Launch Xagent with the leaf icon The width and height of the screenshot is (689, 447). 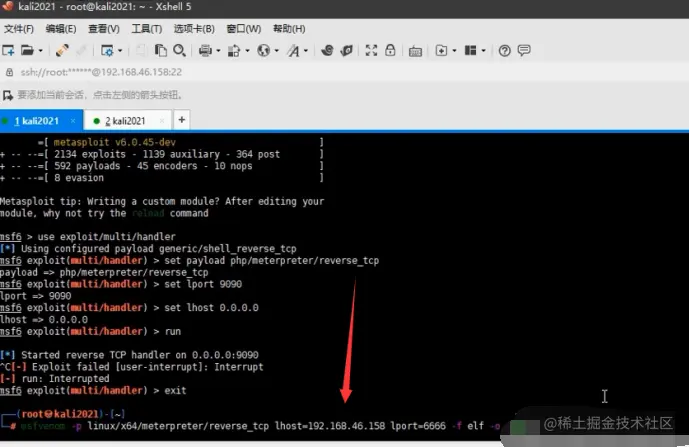347,51
